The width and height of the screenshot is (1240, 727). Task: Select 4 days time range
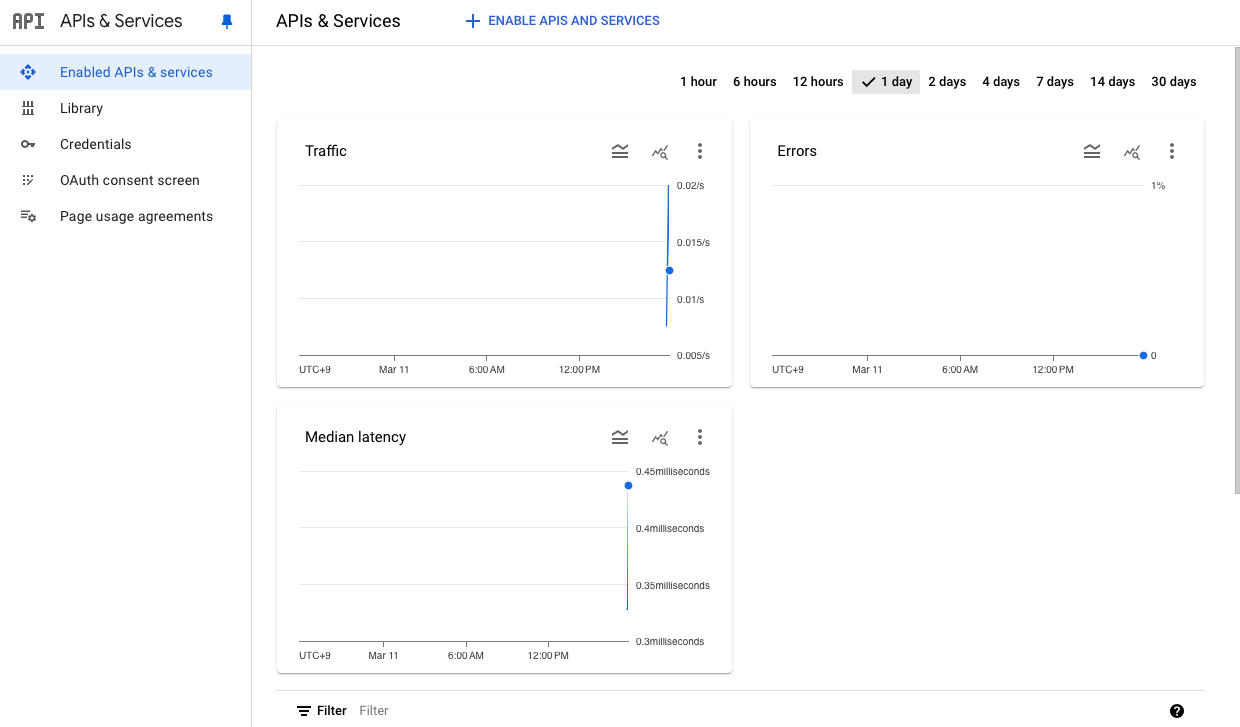1001,82
